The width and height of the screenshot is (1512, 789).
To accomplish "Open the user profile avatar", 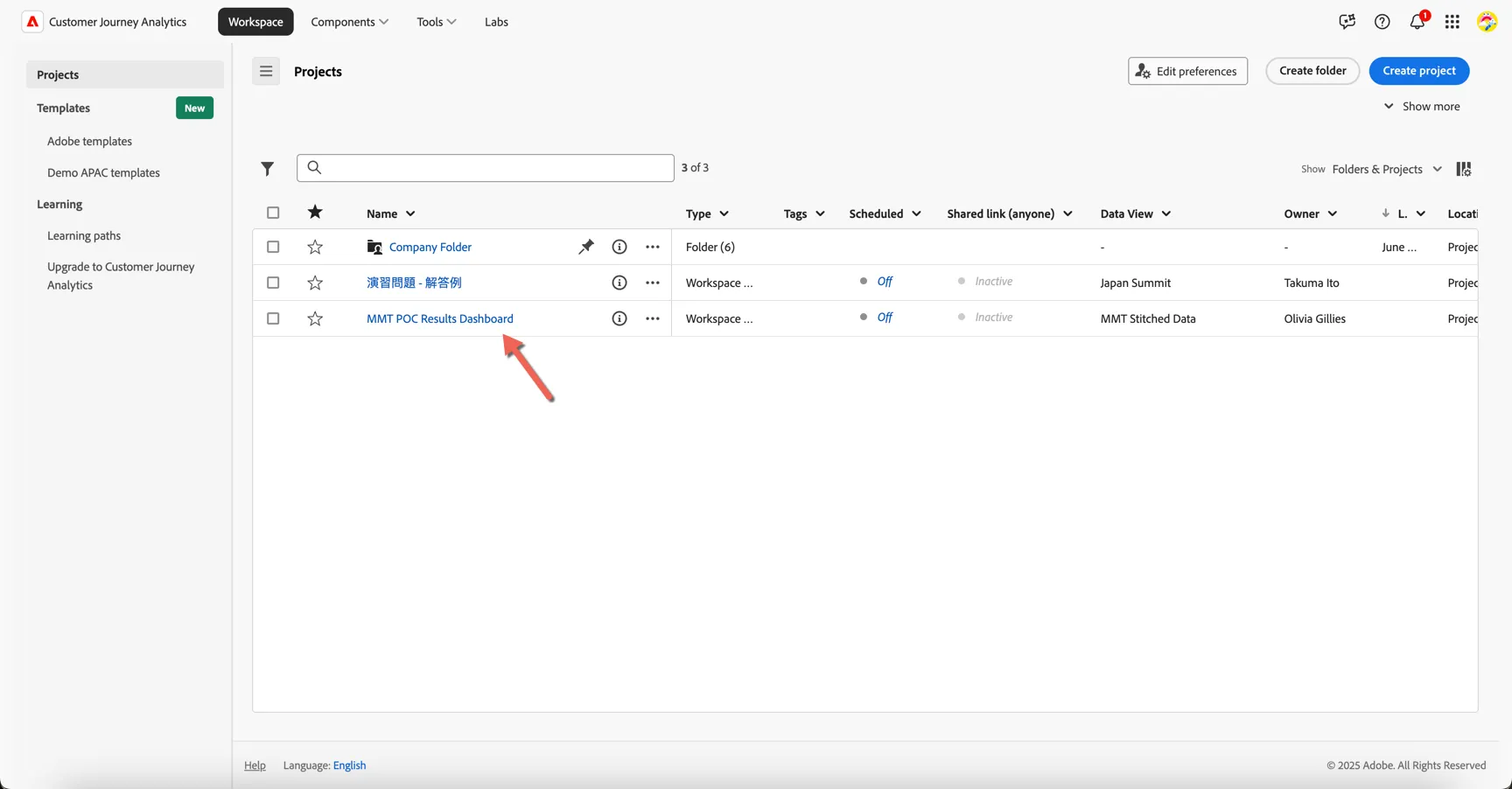I will [1487, 22].
